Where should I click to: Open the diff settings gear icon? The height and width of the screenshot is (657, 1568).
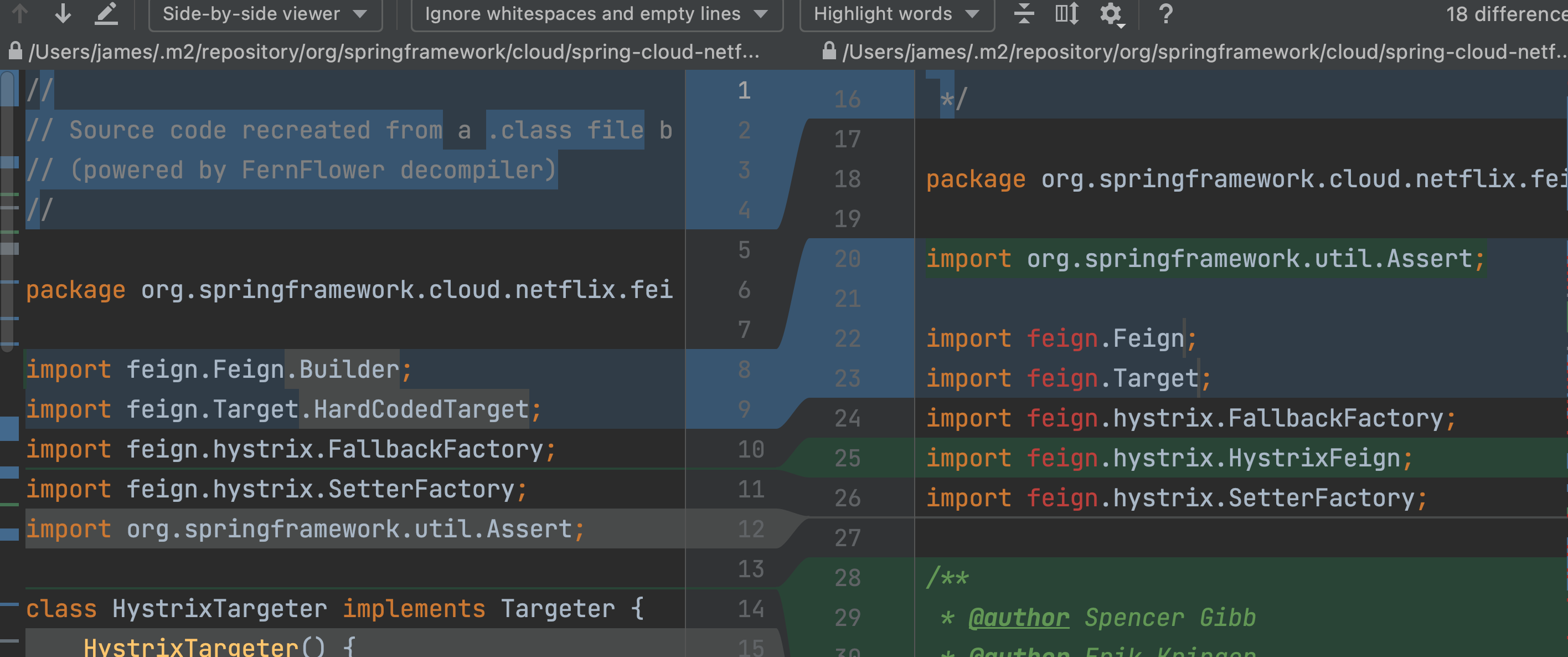[x=1110, y=13]
